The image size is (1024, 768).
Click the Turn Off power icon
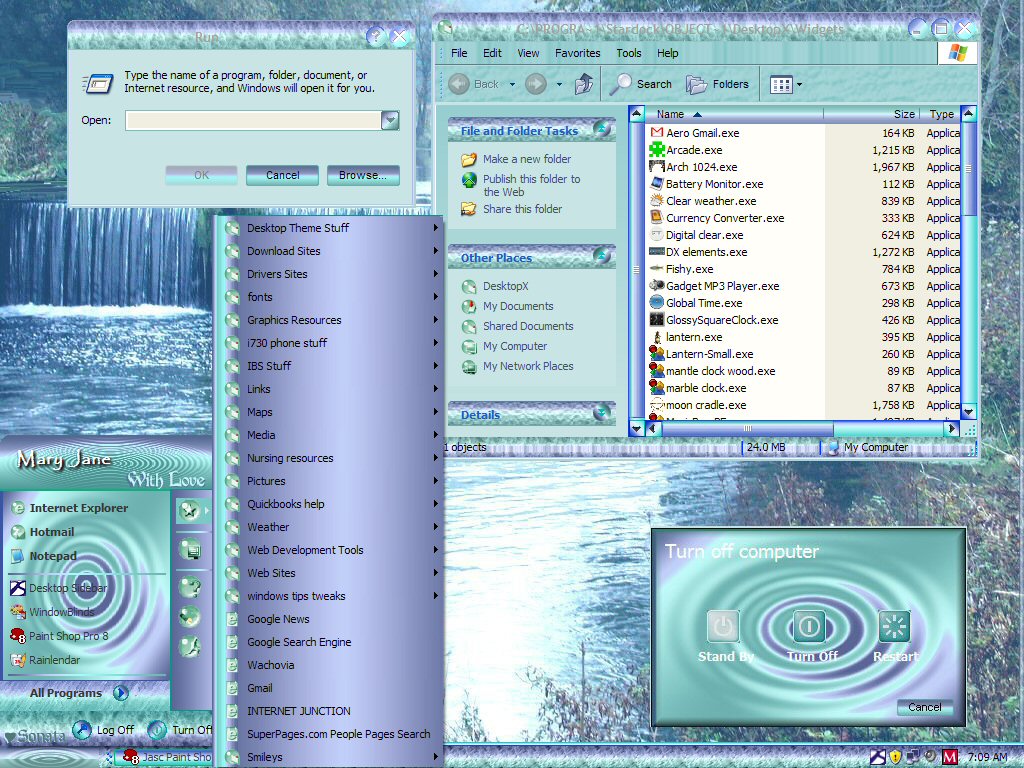[x=808, y=627]
